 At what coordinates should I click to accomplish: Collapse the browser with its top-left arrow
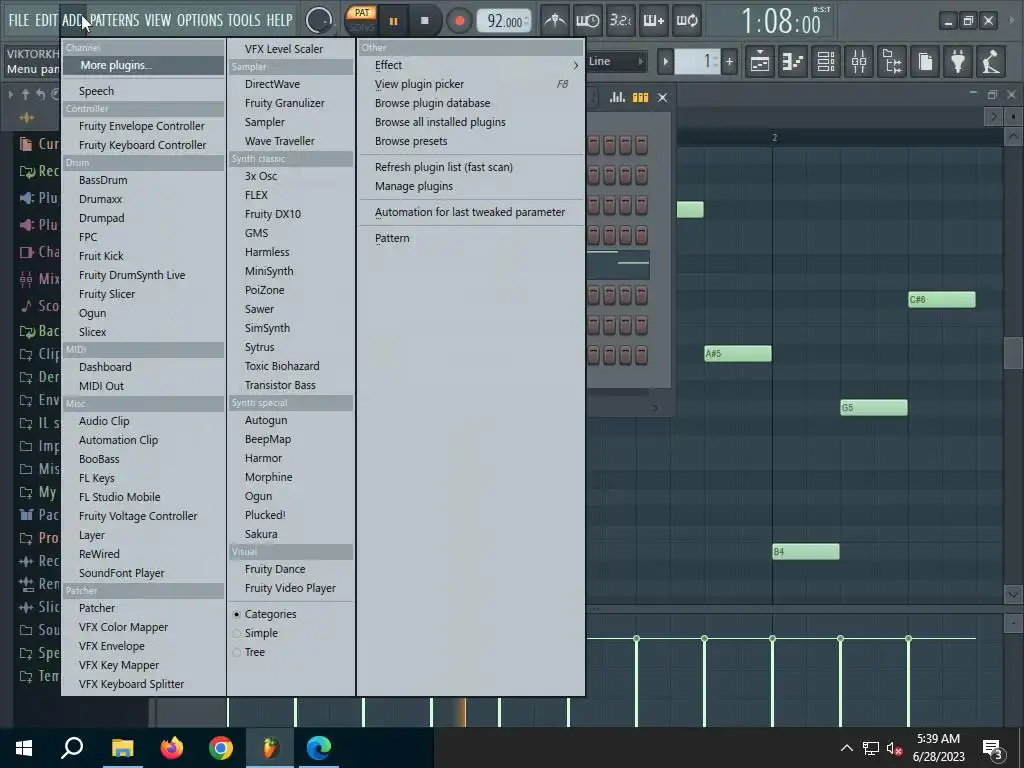10,95
